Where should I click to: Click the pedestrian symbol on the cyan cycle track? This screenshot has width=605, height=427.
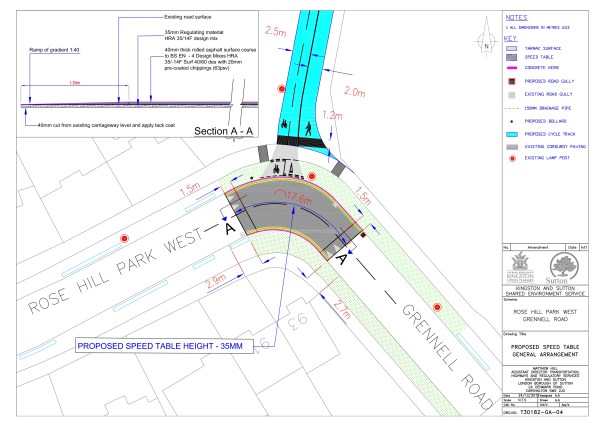[x=308, y=129]
